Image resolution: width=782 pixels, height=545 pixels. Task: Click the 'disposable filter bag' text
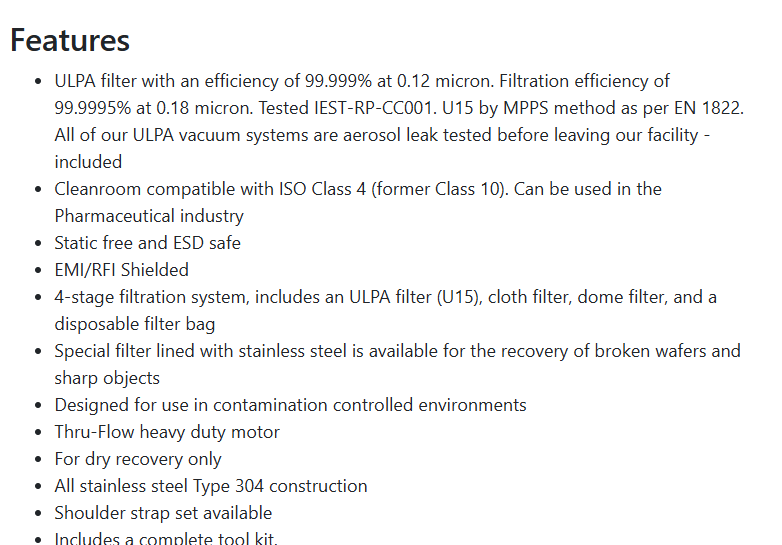[x=135, y=324]
